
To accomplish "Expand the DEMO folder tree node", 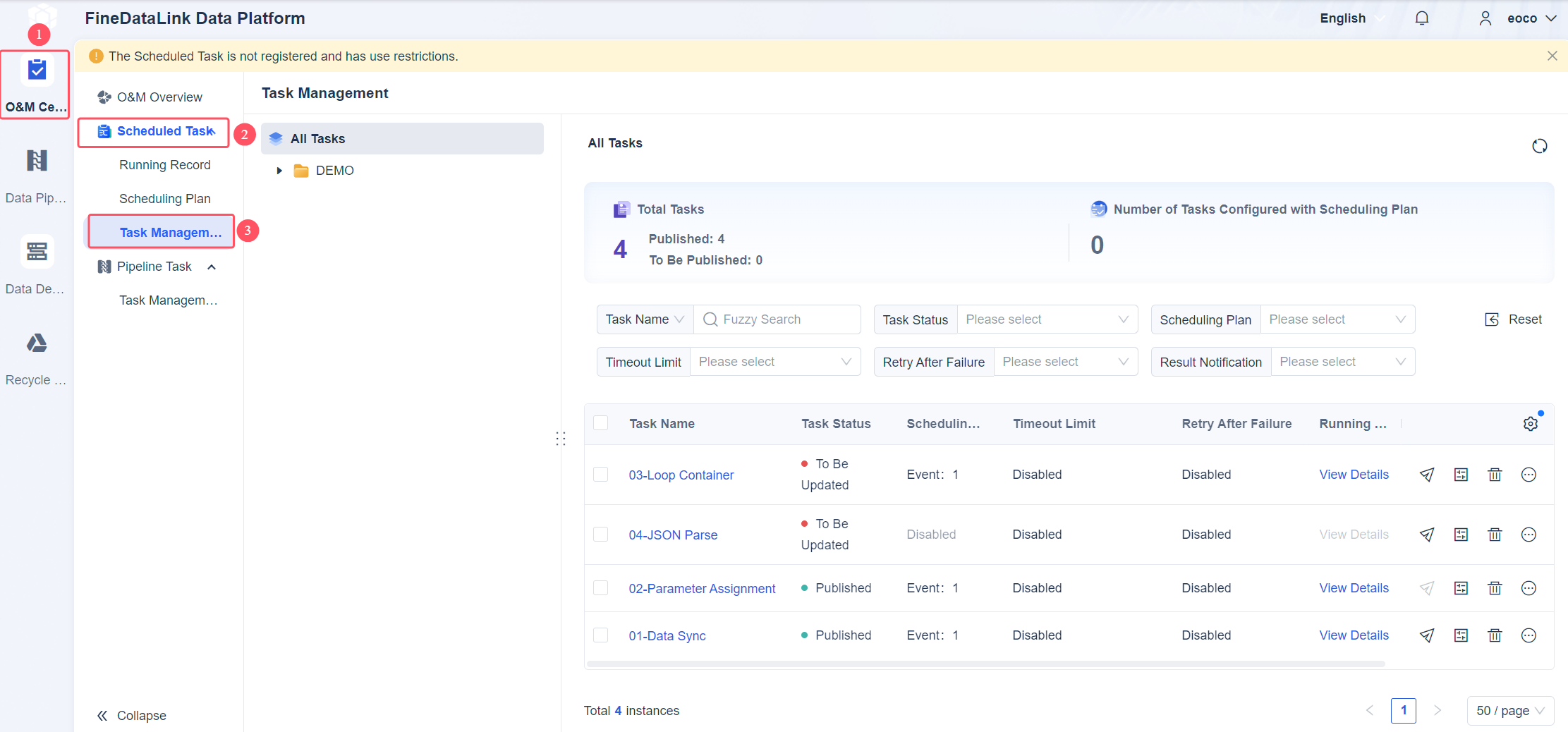I will coord(279,171).
